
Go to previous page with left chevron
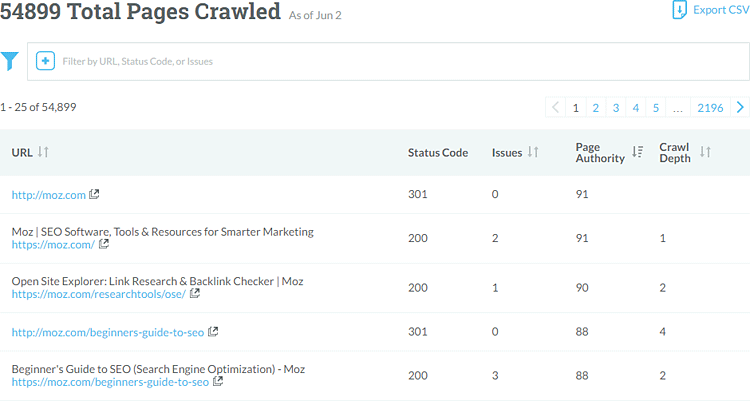[x=556, y=107]
